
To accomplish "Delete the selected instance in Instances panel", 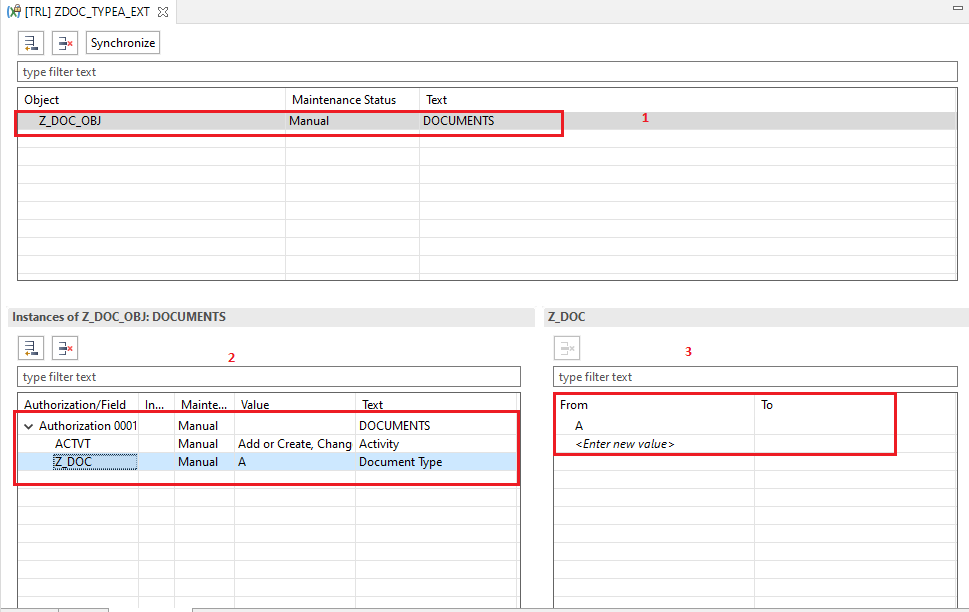I will pos(65,348).
